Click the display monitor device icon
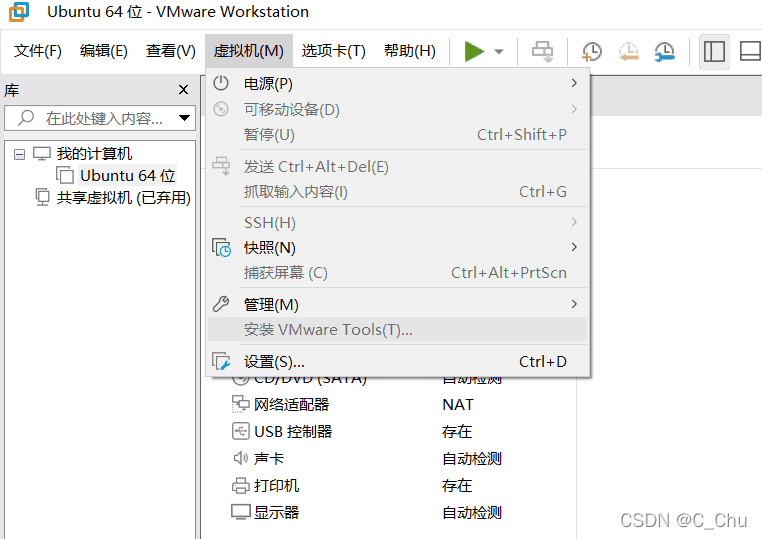The height and width of the screenshot is (539, 762). pyautogui.click(x=241, y=512)
